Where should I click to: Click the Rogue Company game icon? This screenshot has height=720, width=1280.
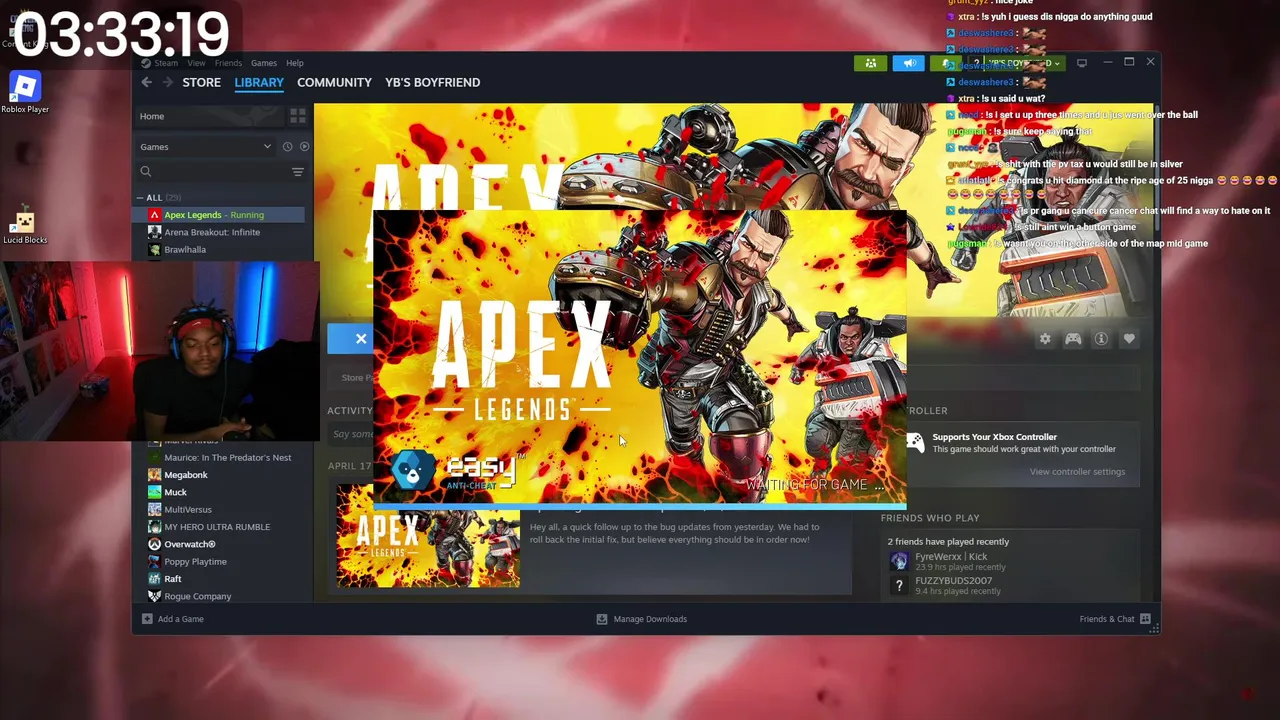(154, 596)
